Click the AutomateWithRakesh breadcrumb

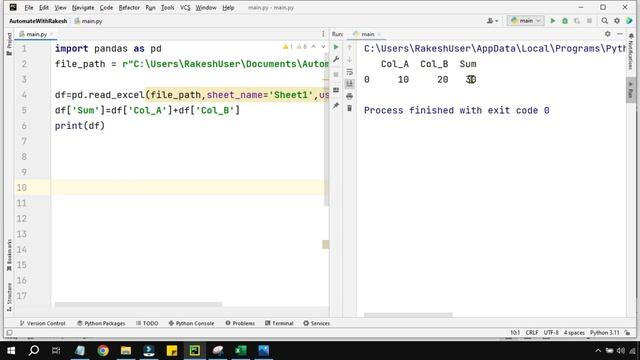pos(38,21)
